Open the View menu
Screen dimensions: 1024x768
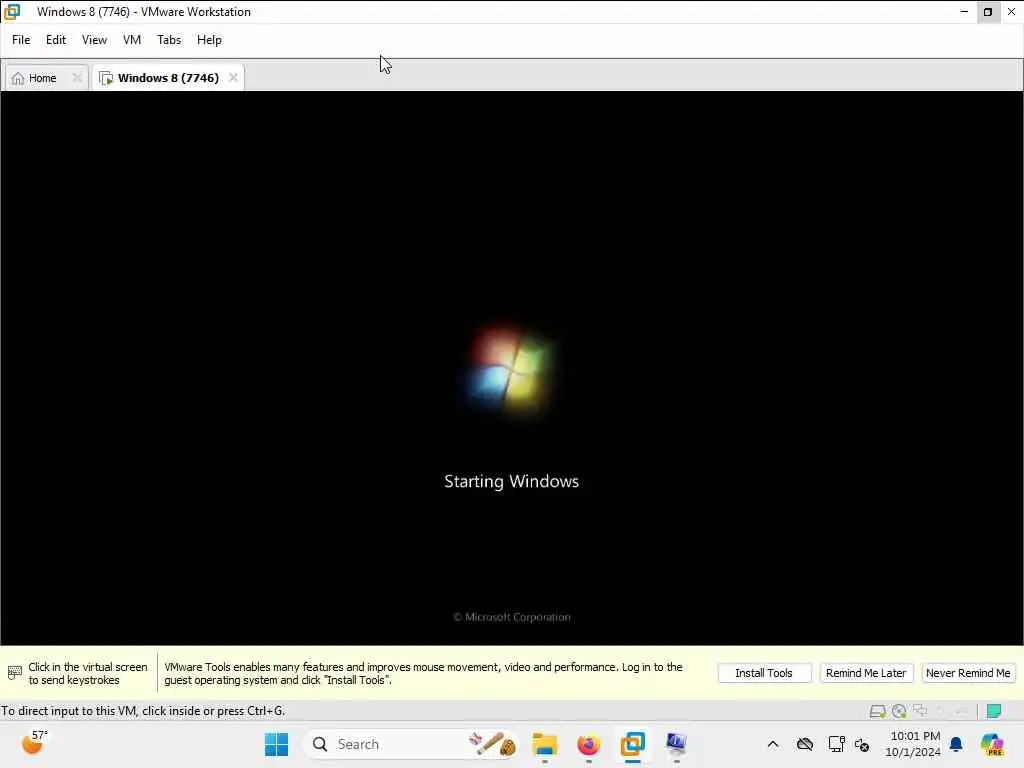coord(94,40)
